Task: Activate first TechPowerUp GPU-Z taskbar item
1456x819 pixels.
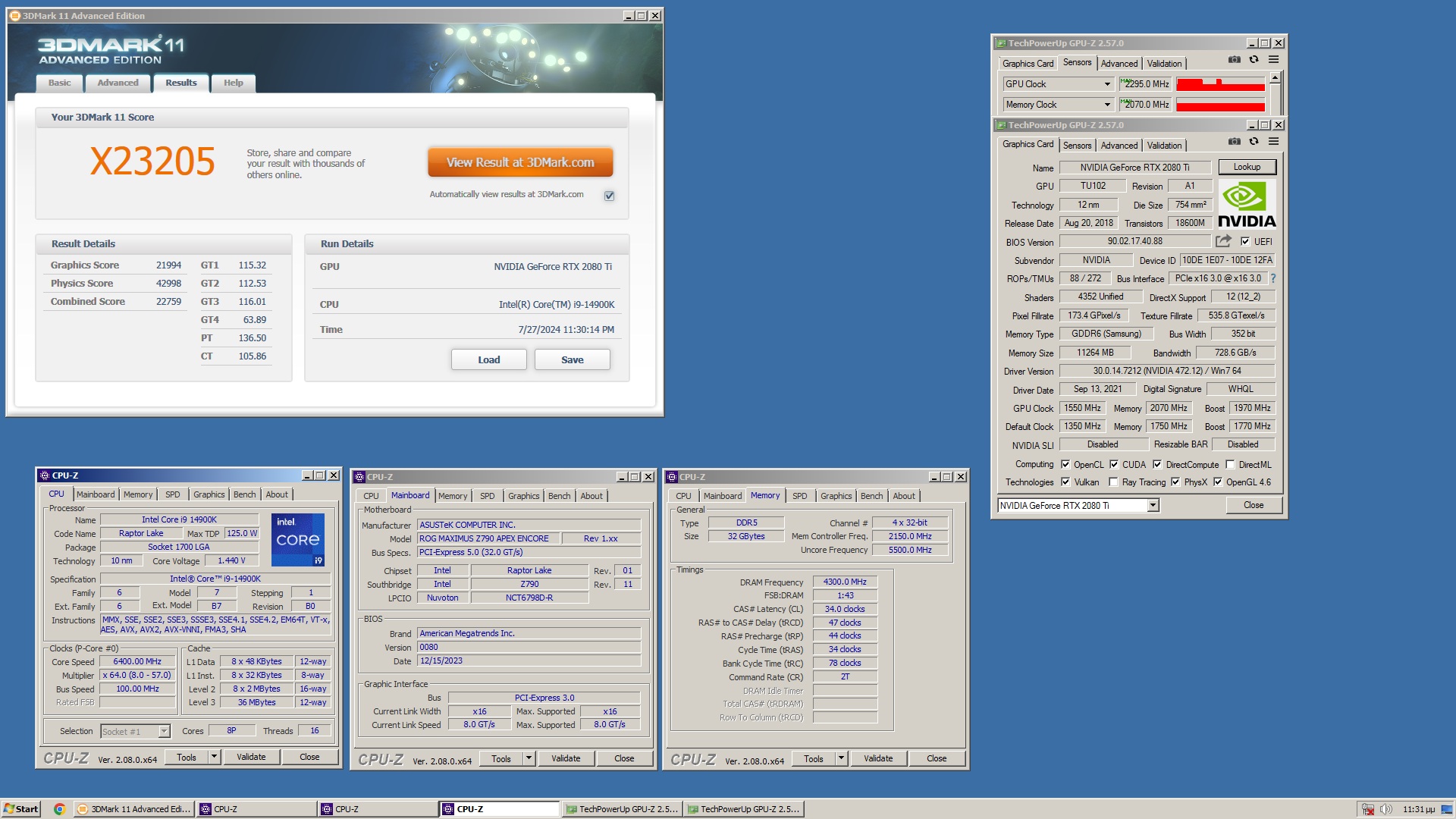Action: [622, 809]
